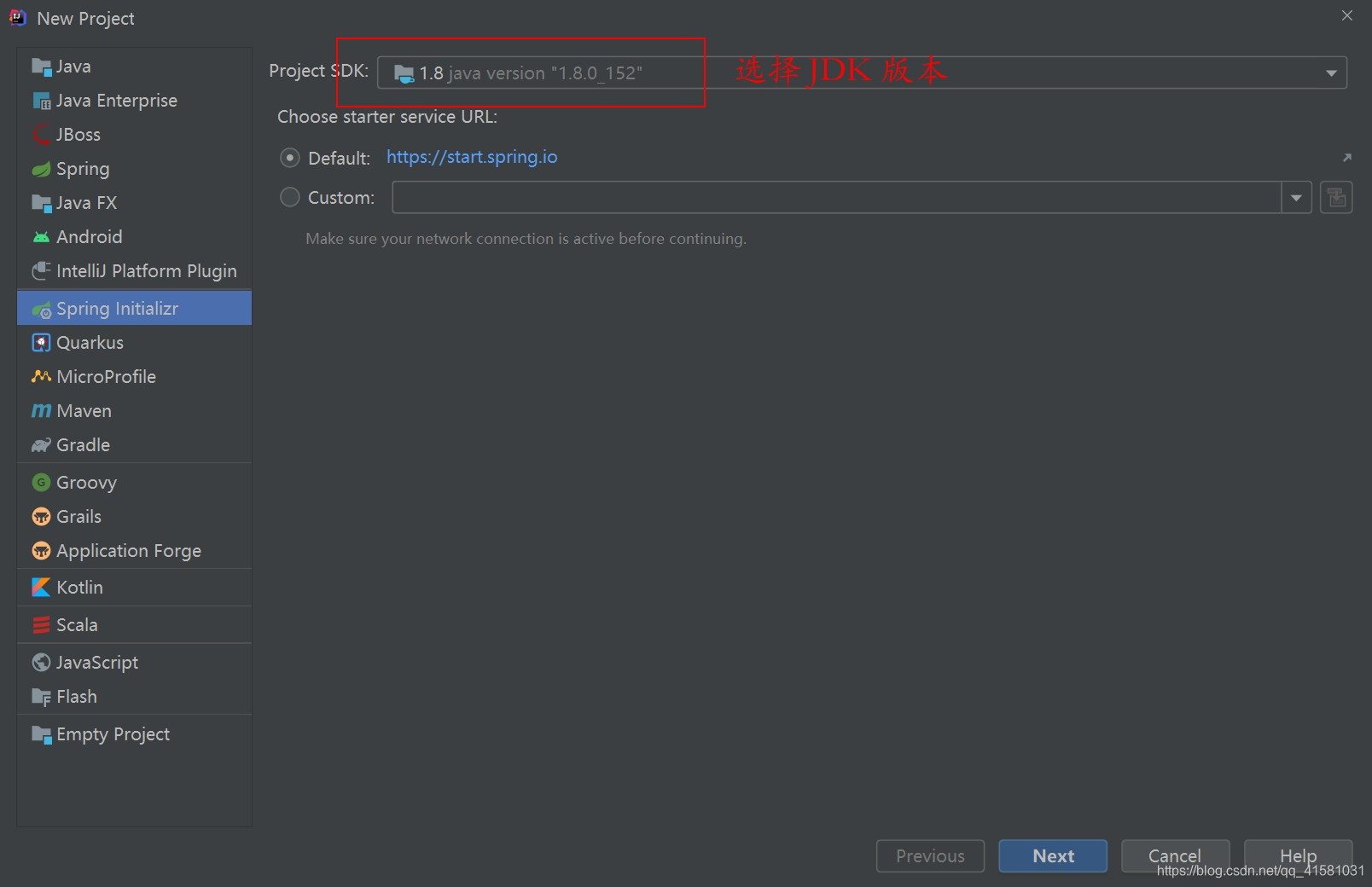Click the Help button
This screenshot has width=1372, height=887.
1298,856
